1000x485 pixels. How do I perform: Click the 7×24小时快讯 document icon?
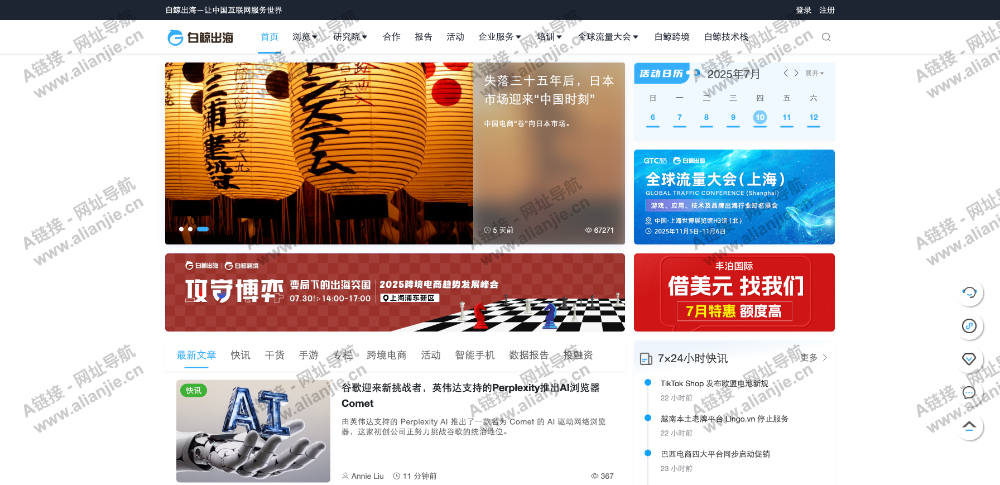tap(645, 359)
